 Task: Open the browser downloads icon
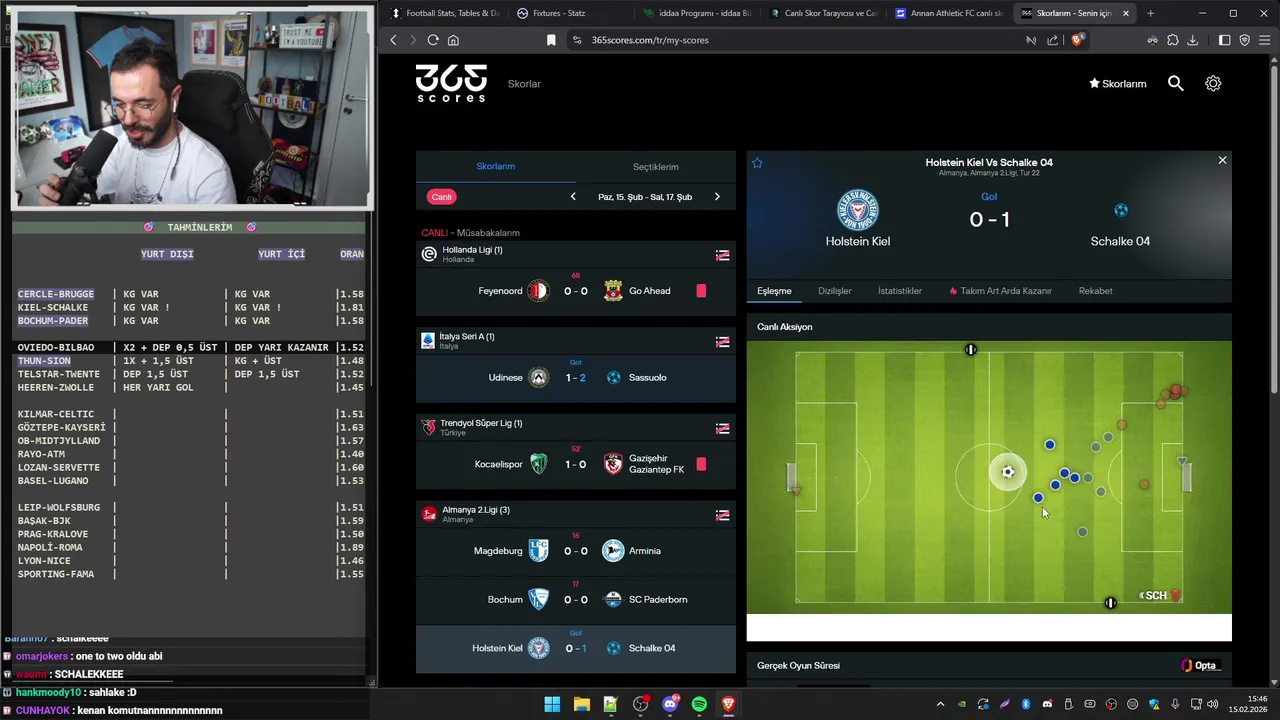coord(1194,40)
